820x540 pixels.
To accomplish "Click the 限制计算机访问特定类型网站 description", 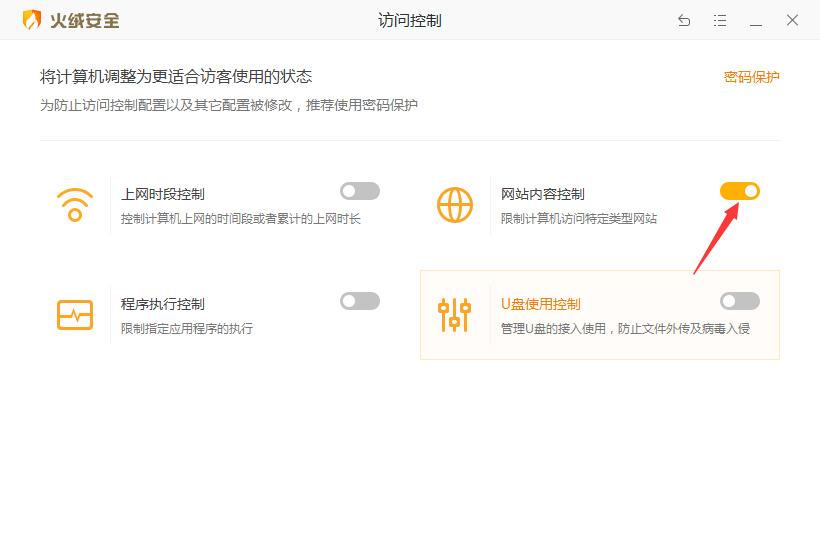I will (x=579, y=218).
